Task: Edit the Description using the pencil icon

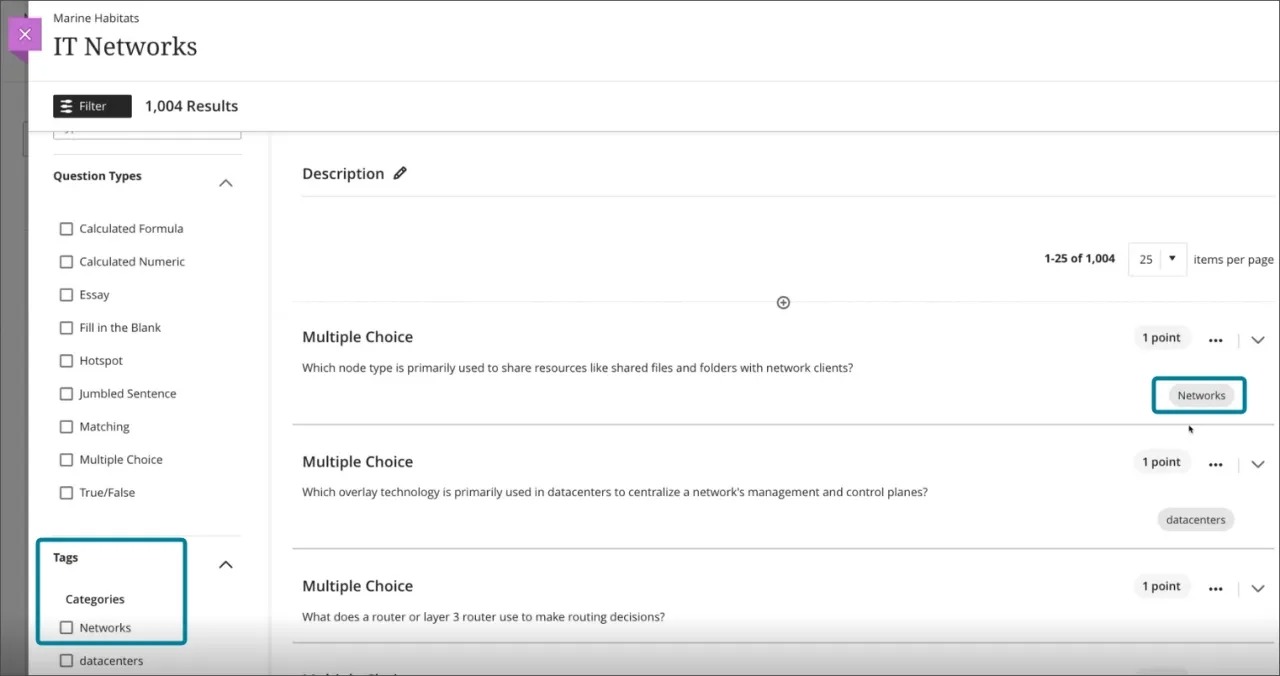Action: (400, 172)
